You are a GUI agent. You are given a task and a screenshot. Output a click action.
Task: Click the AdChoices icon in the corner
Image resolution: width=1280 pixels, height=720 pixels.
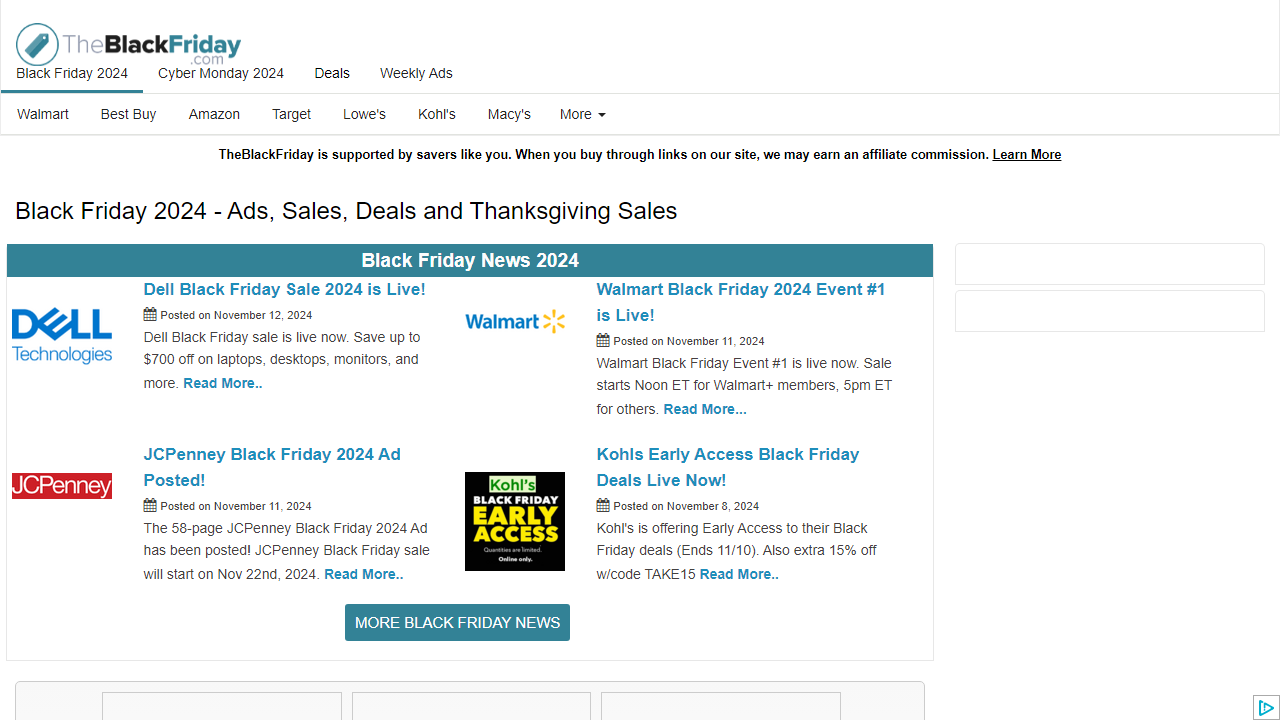pos(1267,708)
